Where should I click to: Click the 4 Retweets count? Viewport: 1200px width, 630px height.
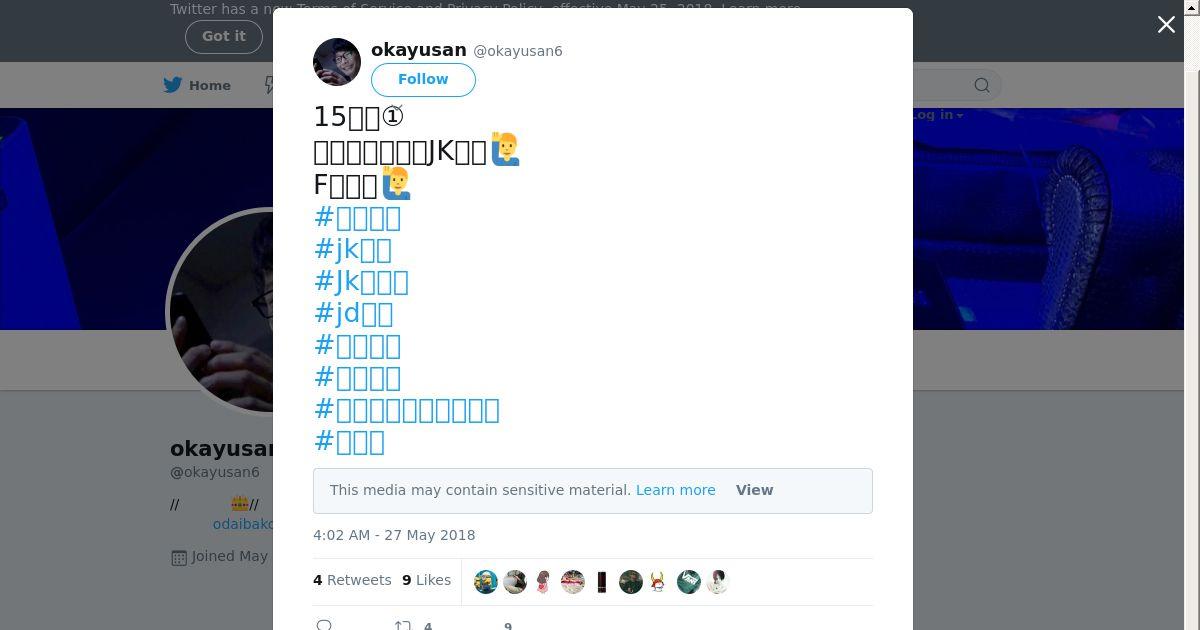[352, 580]
